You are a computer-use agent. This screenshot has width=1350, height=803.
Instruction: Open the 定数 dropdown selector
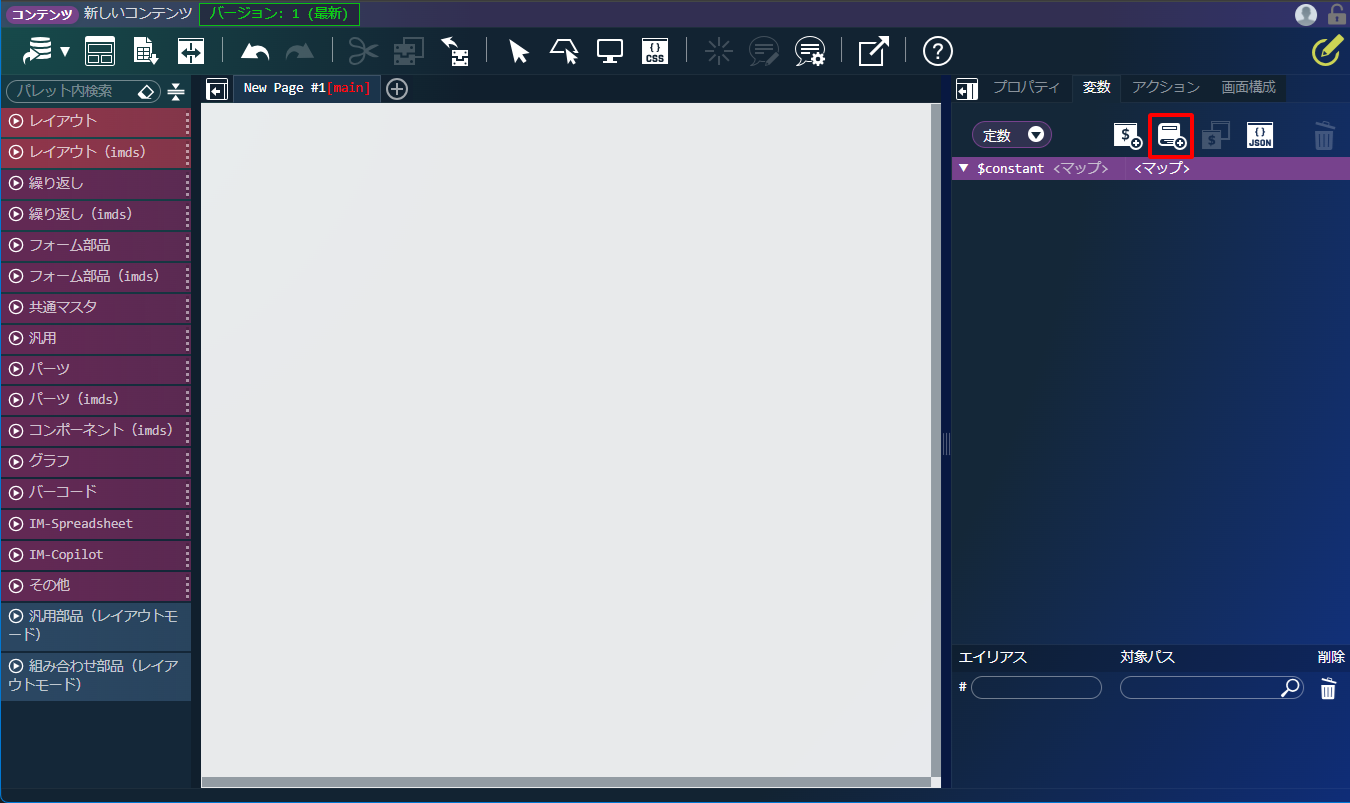point(1011,135)
